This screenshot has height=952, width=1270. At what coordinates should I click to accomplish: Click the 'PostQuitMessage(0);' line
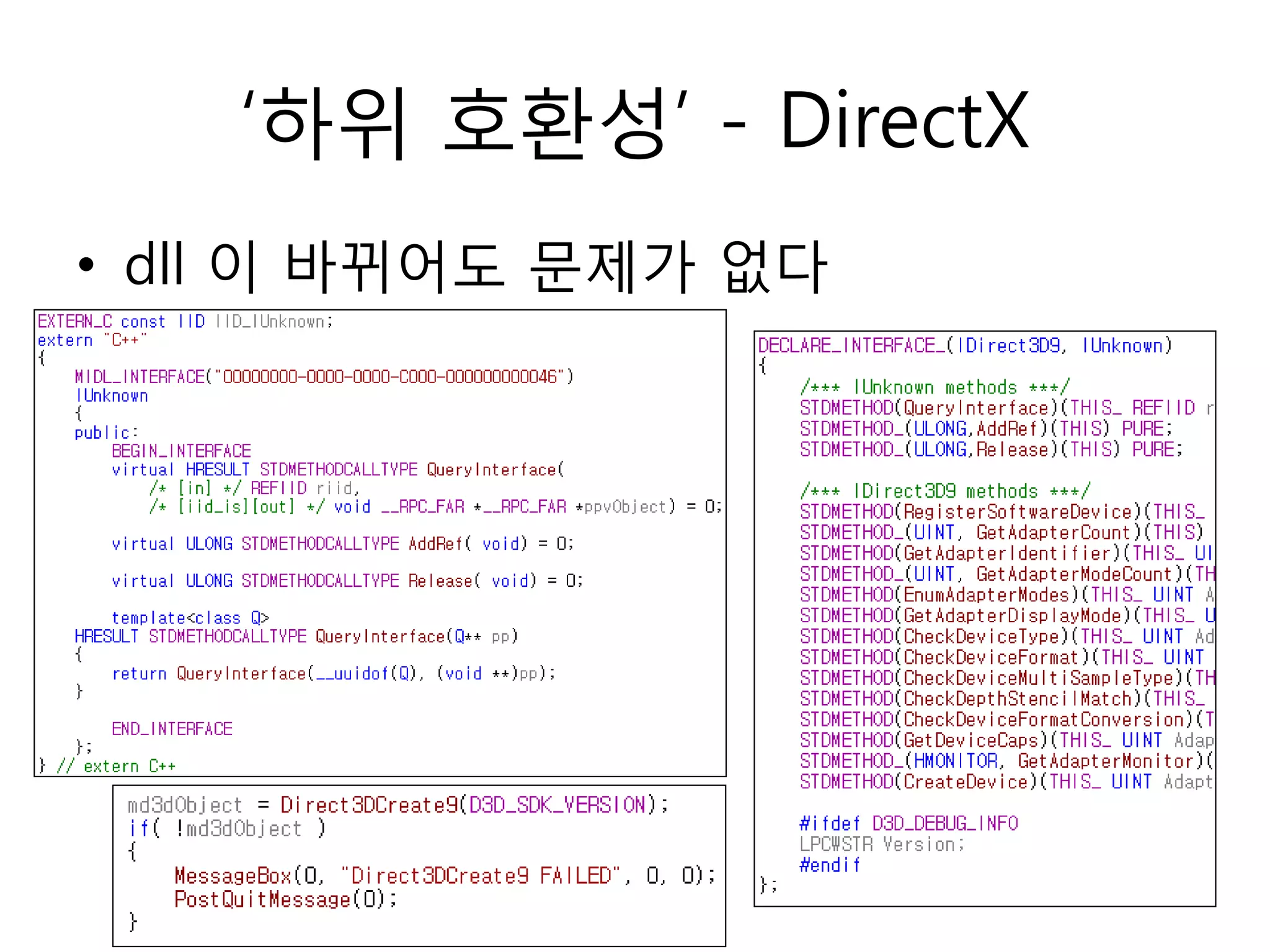(x=286, y=899)
